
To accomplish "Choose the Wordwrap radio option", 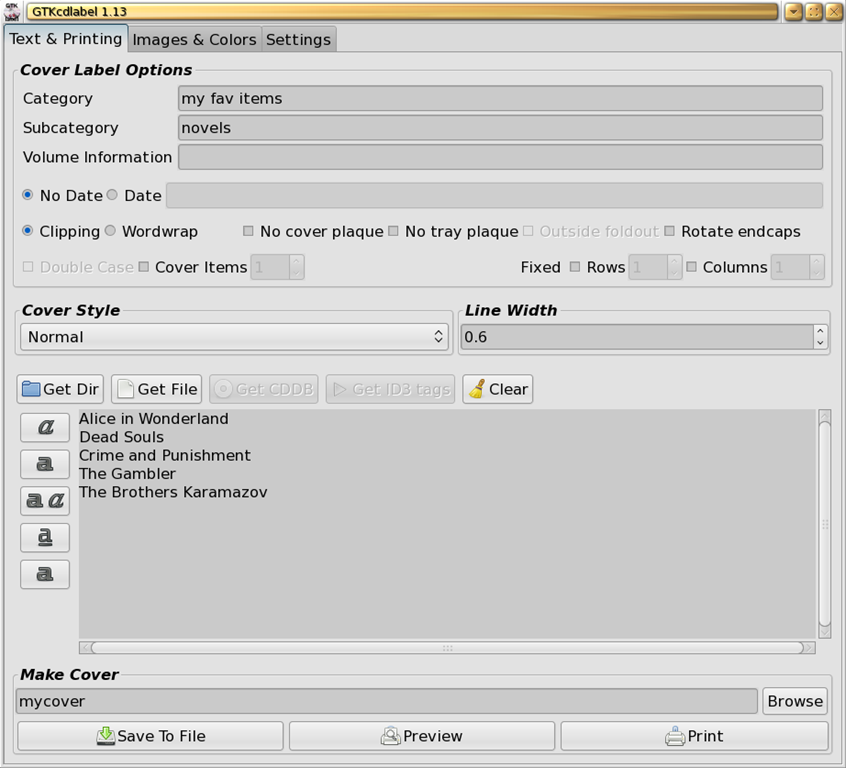I will click(x=110, y=231).
